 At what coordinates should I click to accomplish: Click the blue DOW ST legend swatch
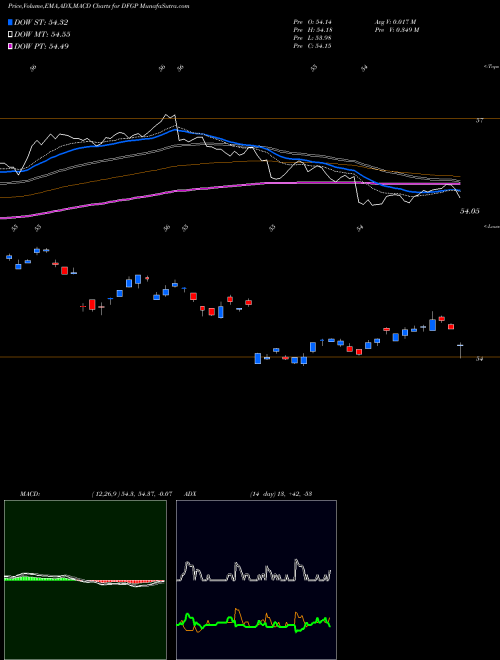point(11,22)
